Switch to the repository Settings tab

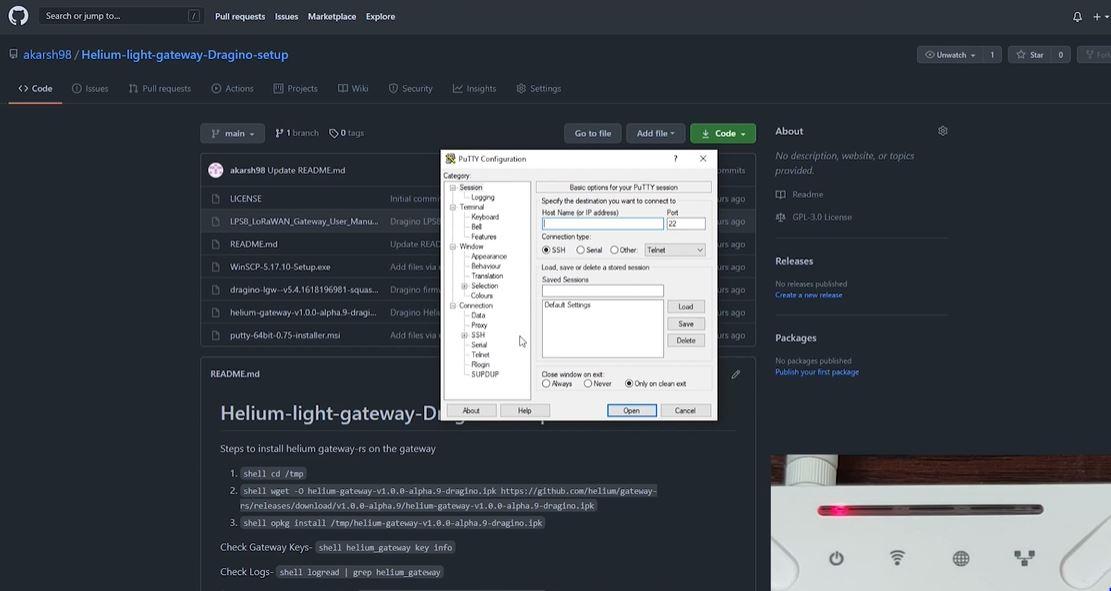[x=538, y=89]
